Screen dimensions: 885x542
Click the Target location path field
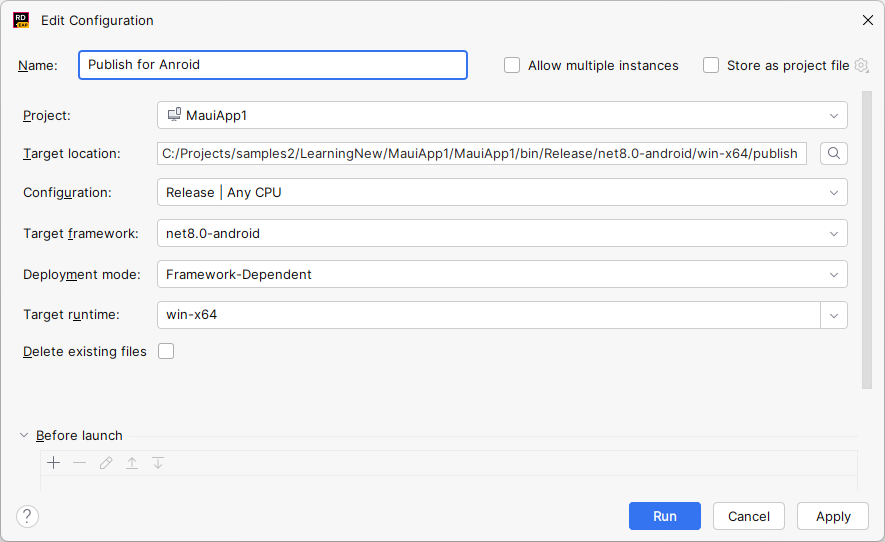coord(482,154)
